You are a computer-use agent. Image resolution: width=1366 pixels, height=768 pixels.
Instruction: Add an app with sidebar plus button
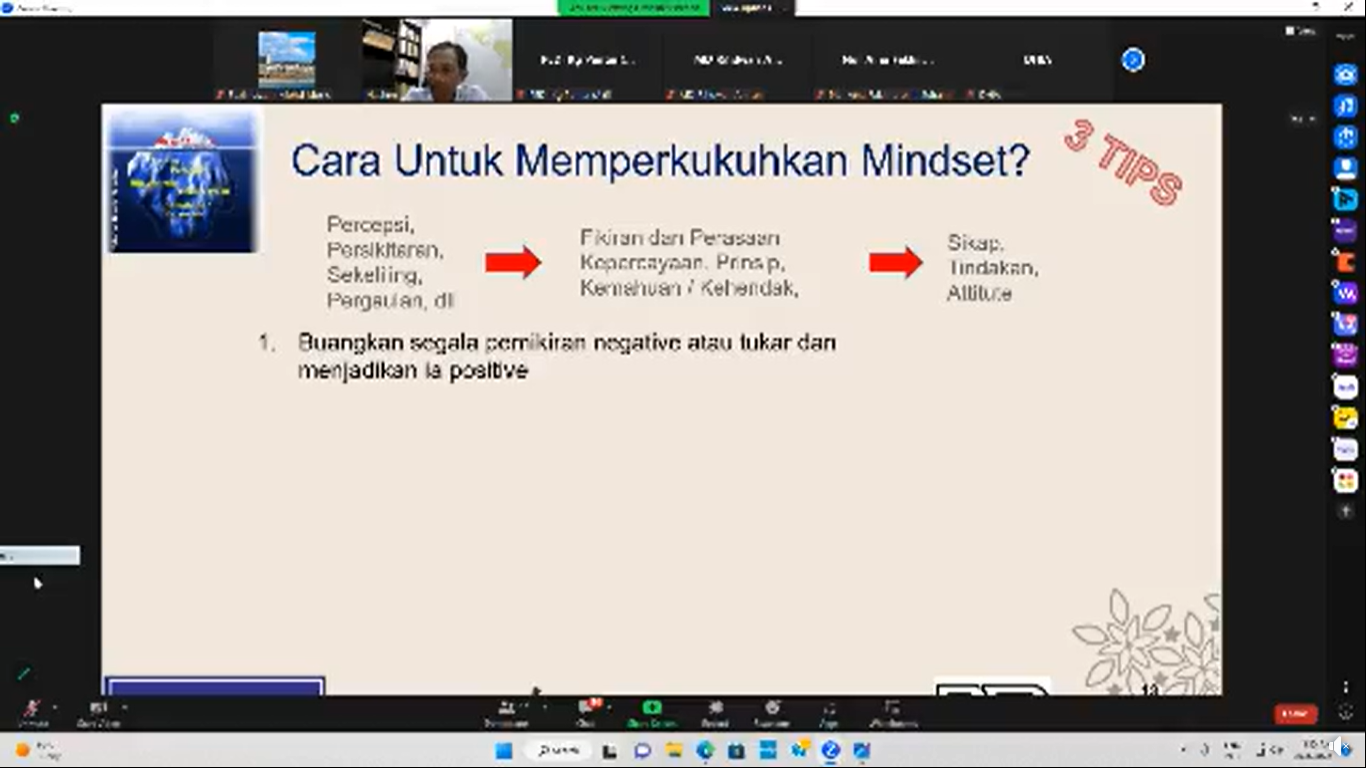[1346, 511]
